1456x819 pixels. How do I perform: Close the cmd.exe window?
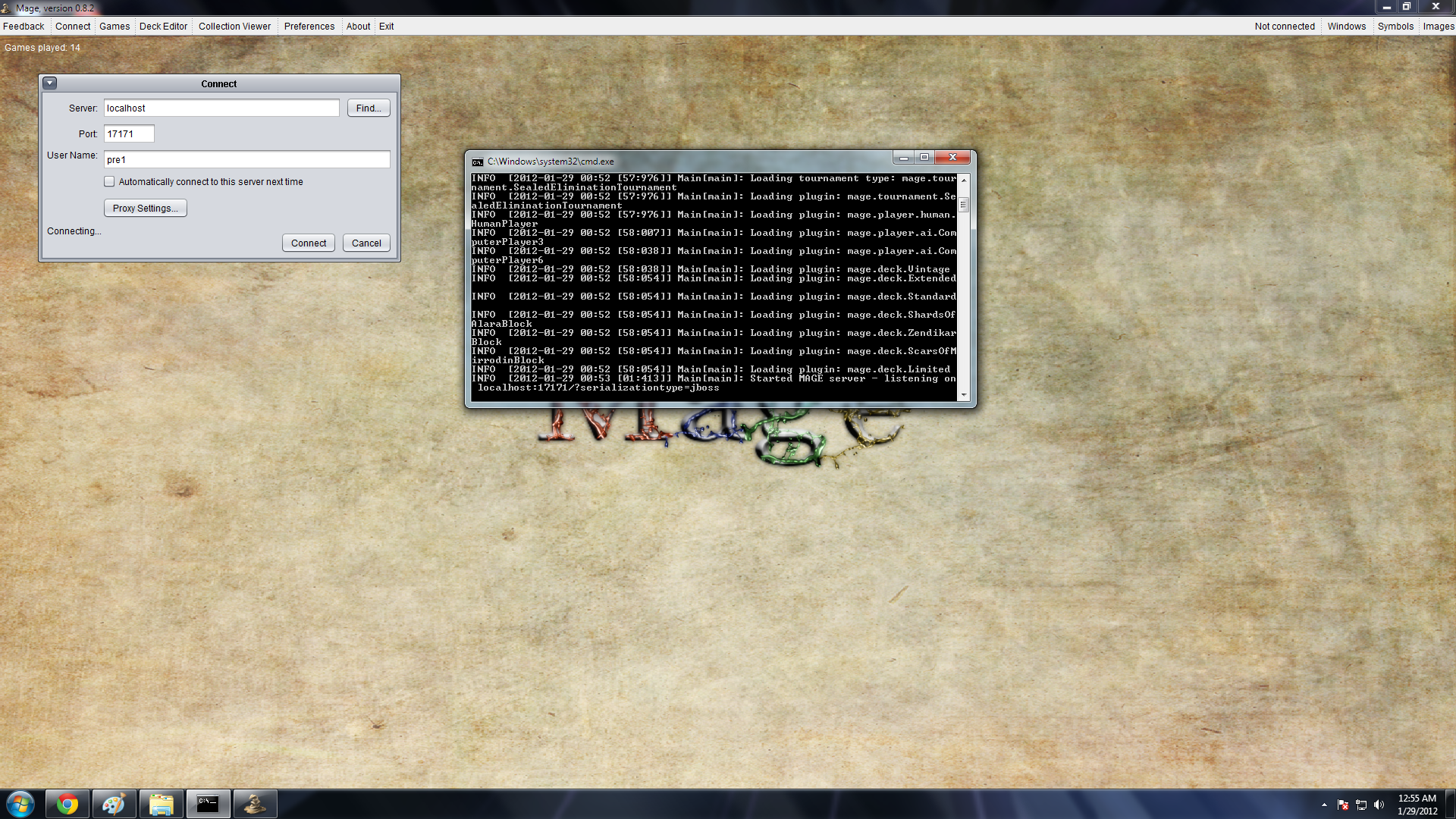952,158
